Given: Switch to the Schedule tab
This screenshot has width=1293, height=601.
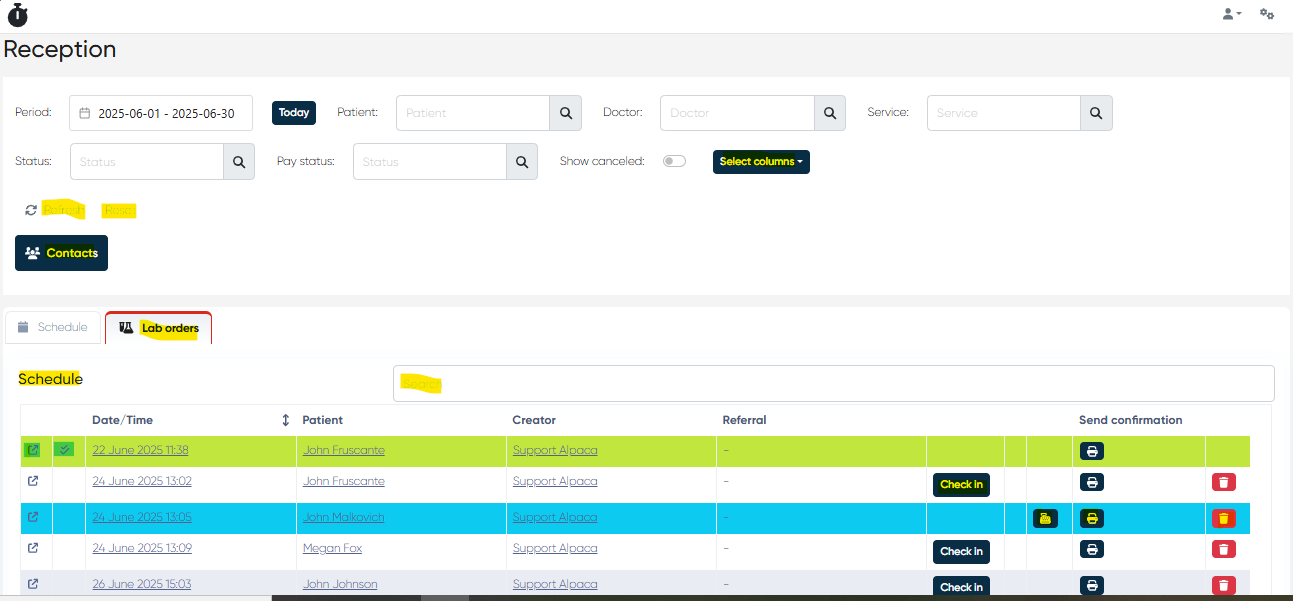Looking at the screenshot, I should (53, 327).
